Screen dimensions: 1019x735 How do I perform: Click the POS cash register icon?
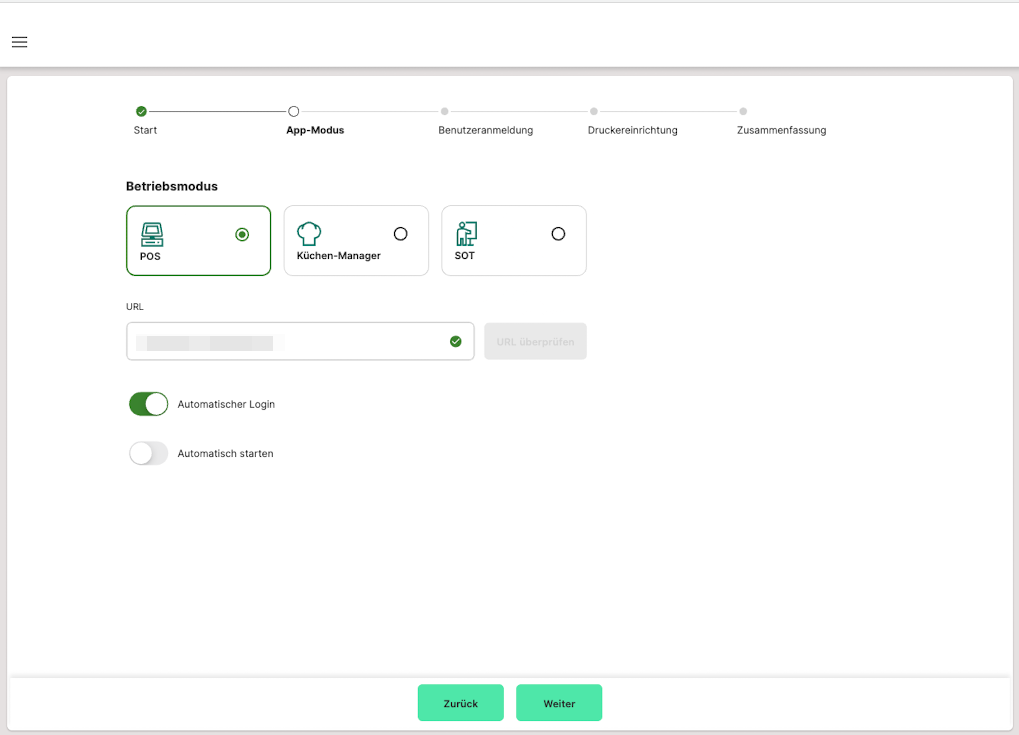click(x=152, y=234)
